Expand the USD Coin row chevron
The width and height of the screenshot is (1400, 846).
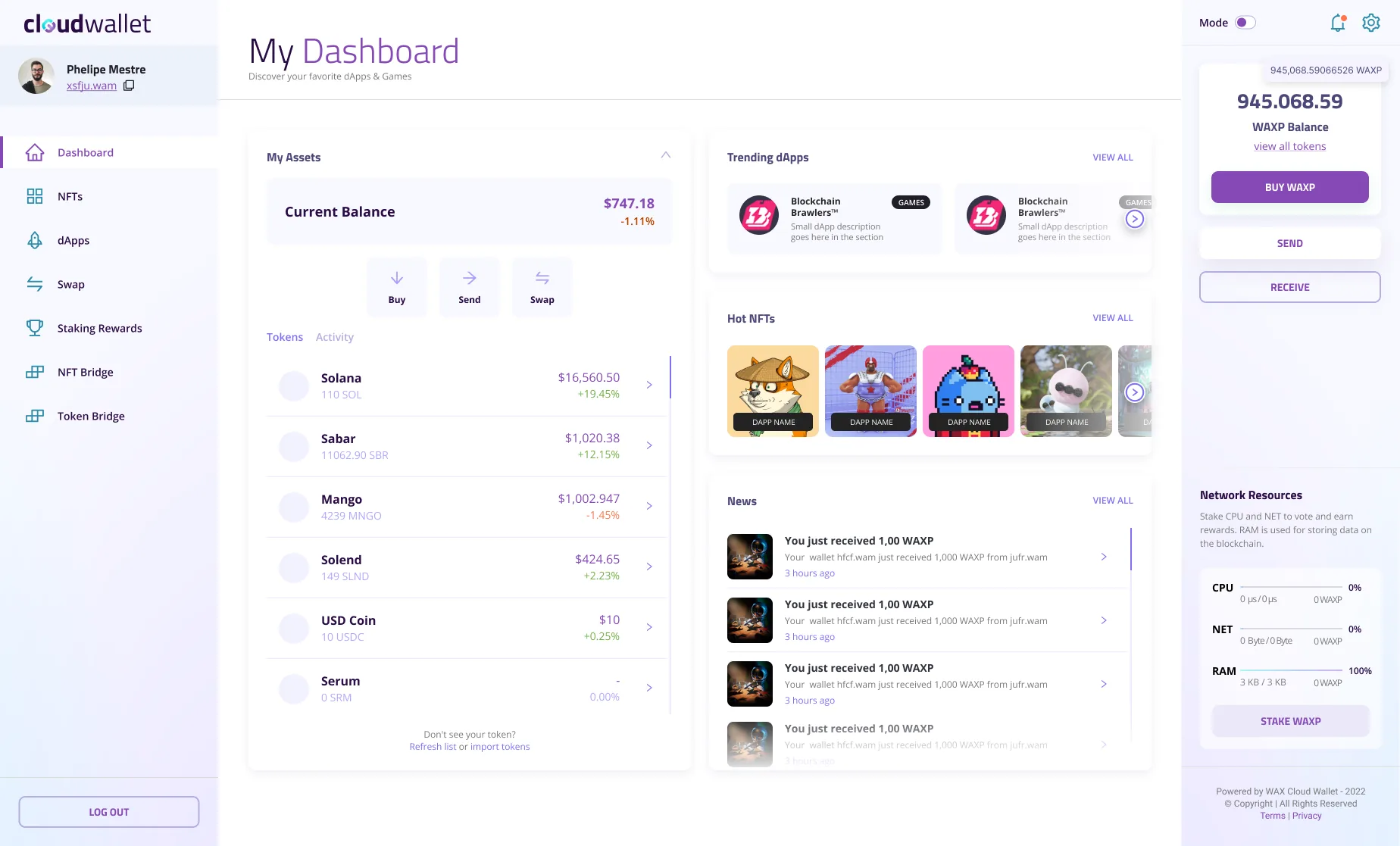click(x=649, y=627)
